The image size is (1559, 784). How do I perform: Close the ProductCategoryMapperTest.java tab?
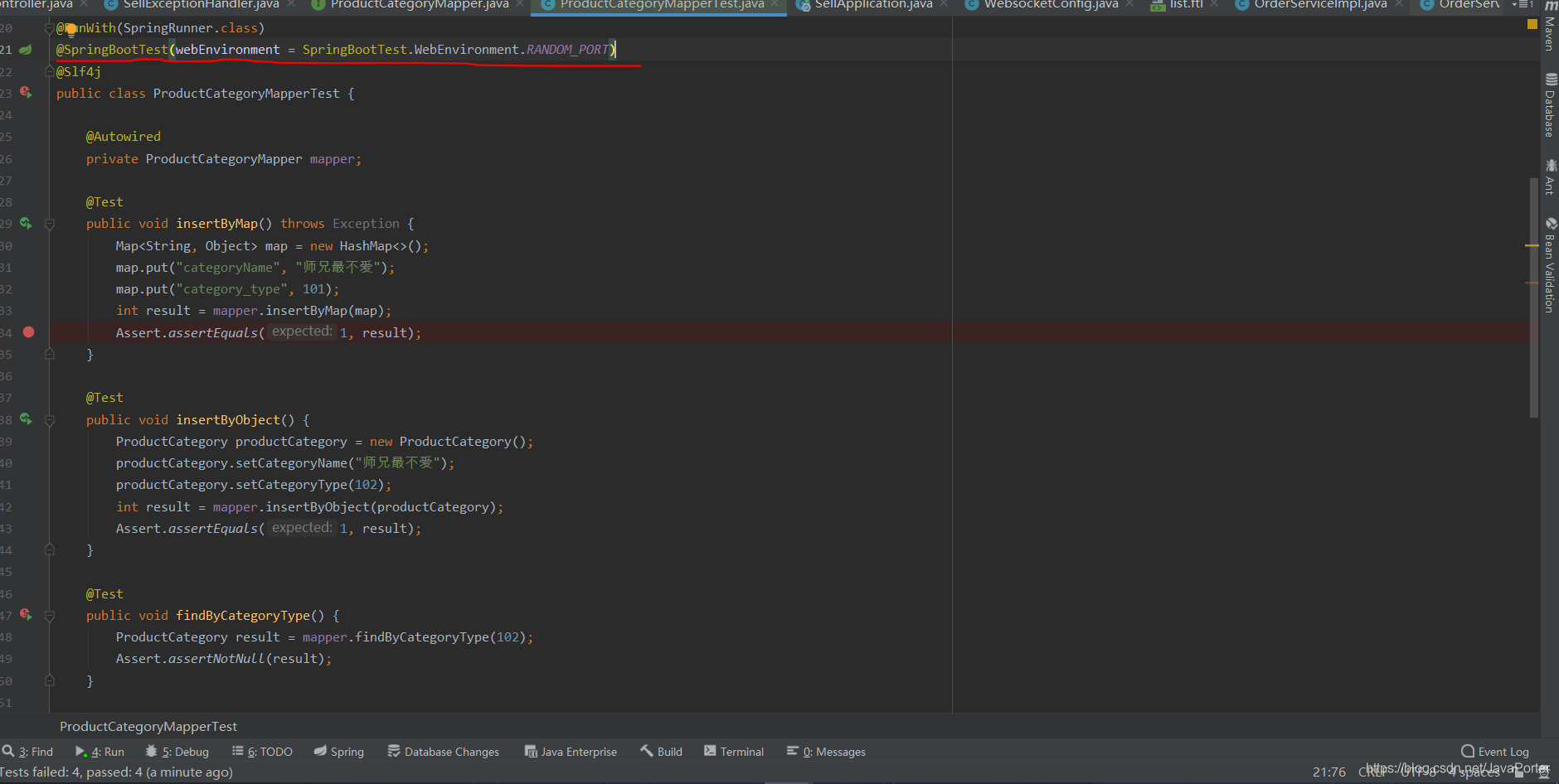pos(775,4)
